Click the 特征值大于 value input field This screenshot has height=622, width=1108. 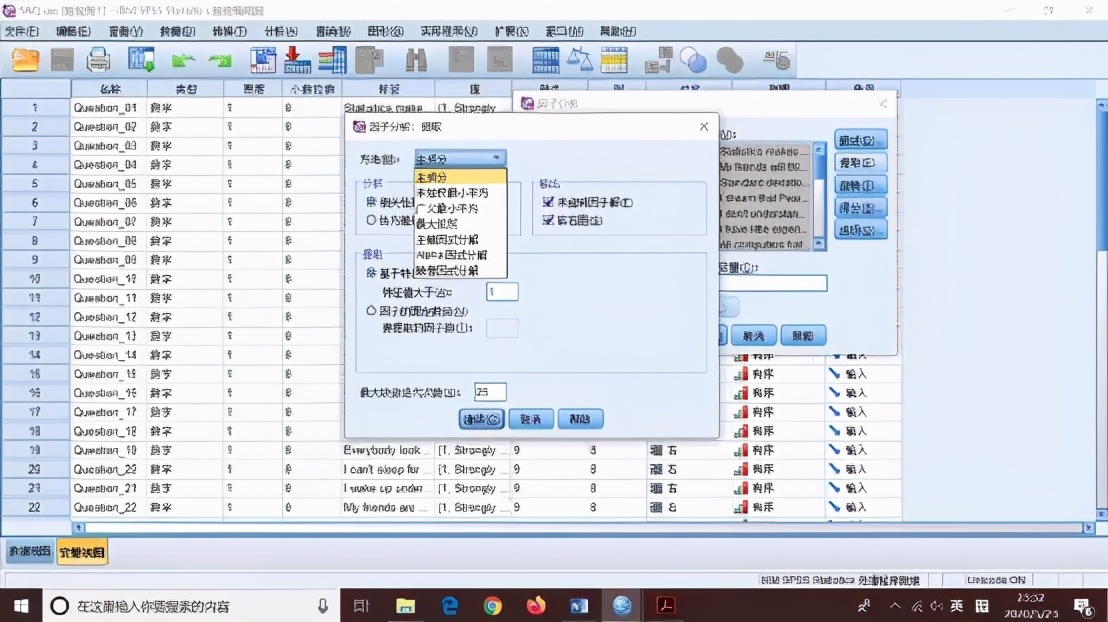click(x=501, y=292)
